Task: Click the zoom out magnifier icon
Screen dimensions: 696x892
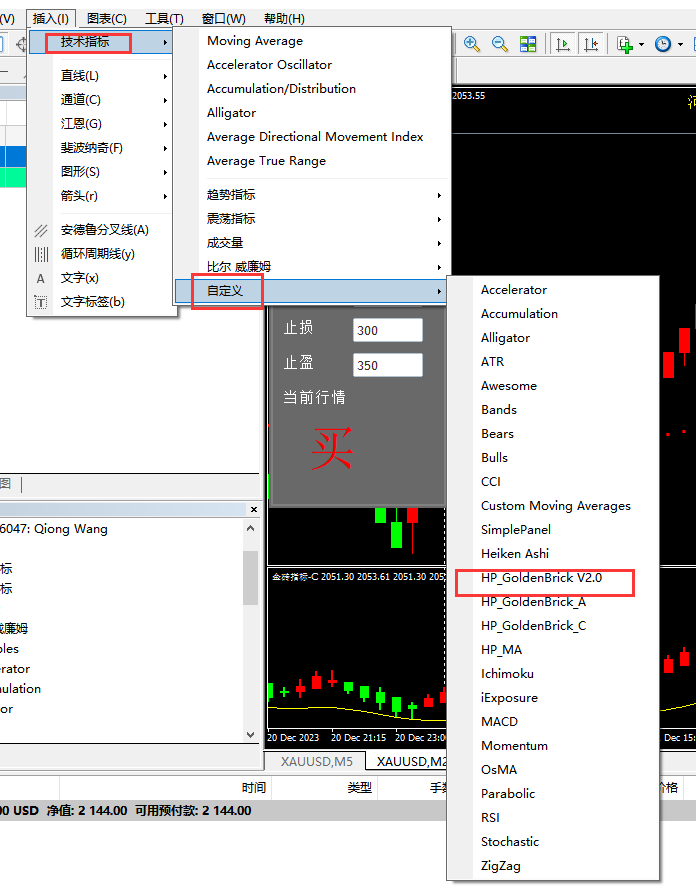Action: pos(500,44)
